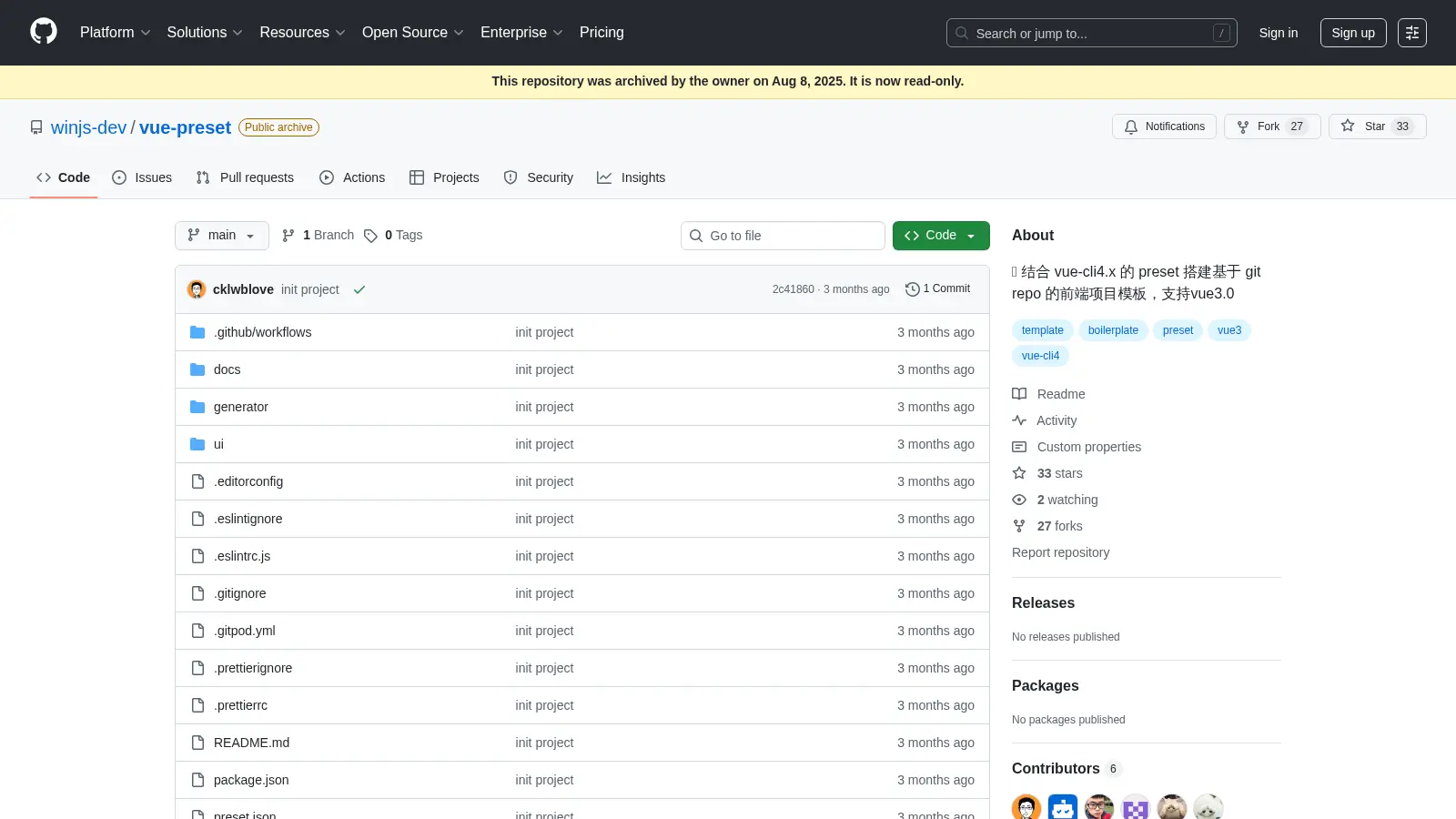1456x819 pixels.
Task: Click the Sign in link
Action: 1279,33
